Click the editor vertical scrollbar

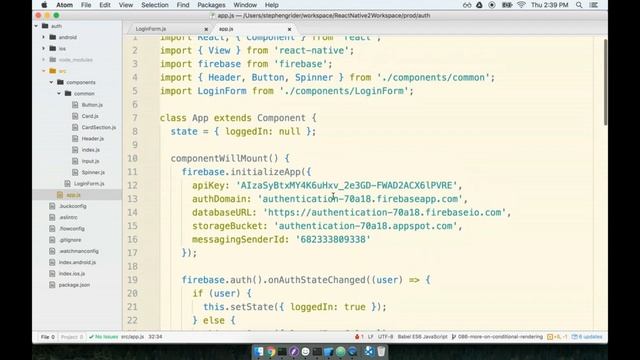click(x=605, y=82)
